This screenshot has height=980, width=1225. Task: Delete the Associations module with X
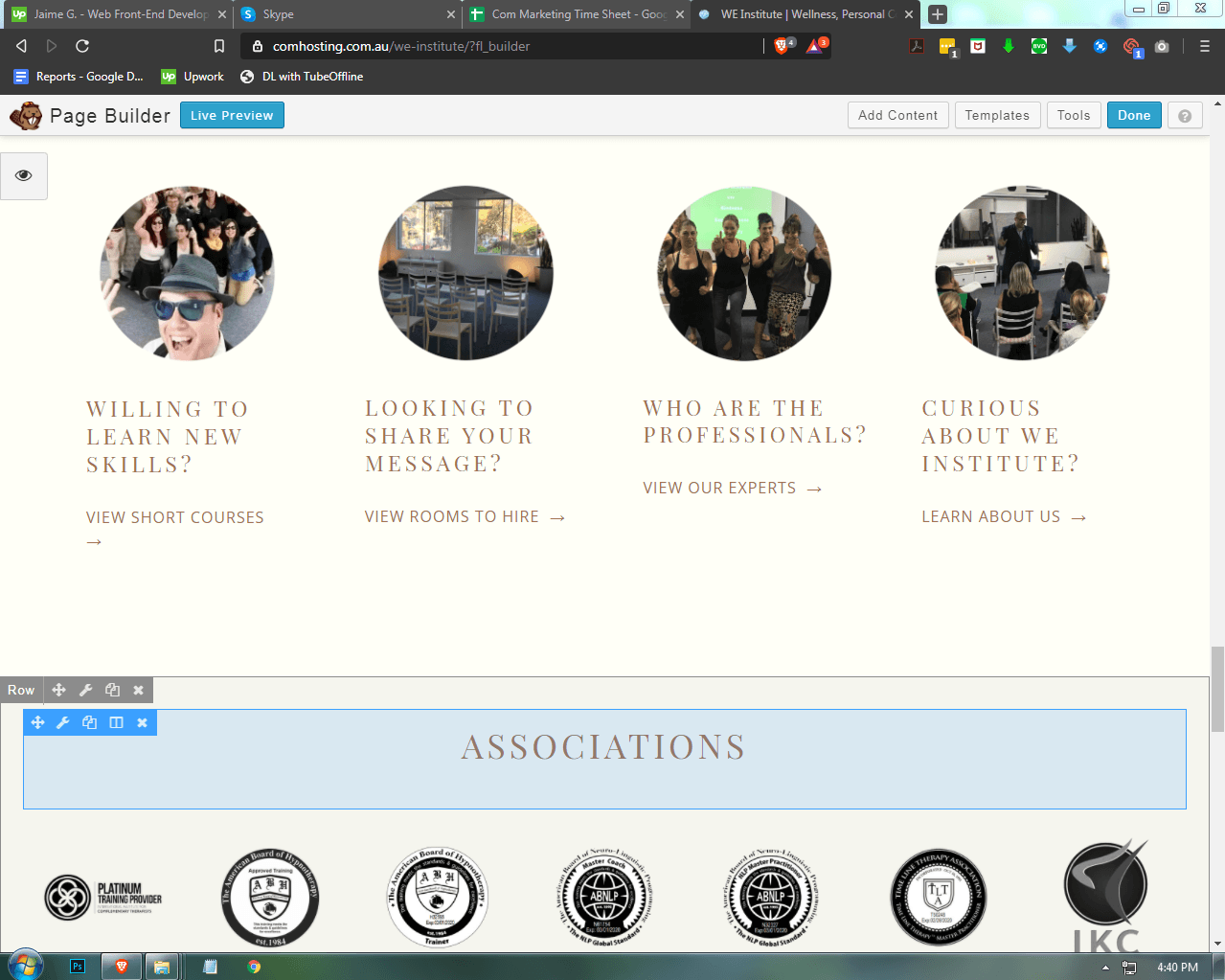tap(142, 722)
